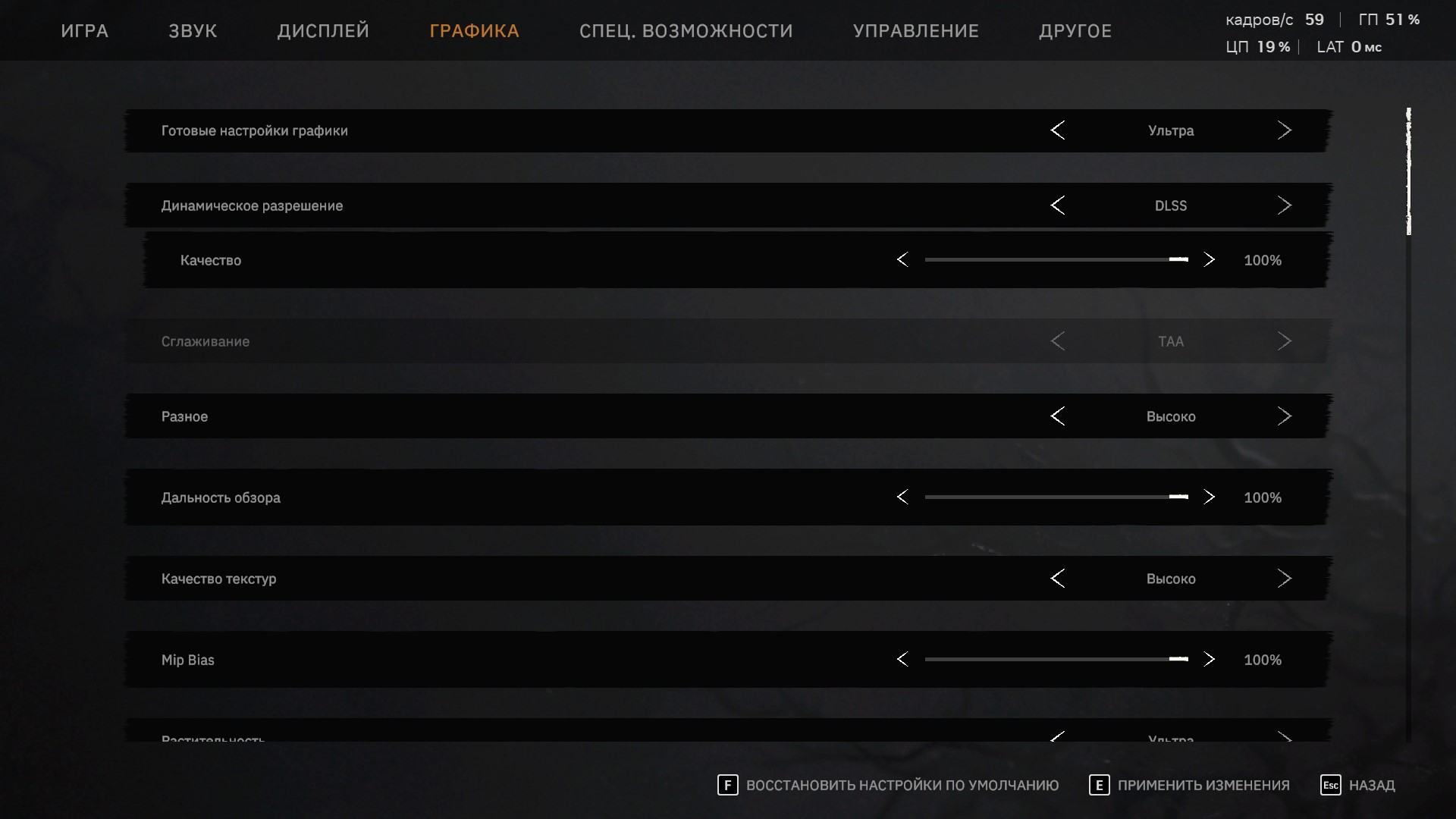Click НАЗАД to go back

[1372, 786]
